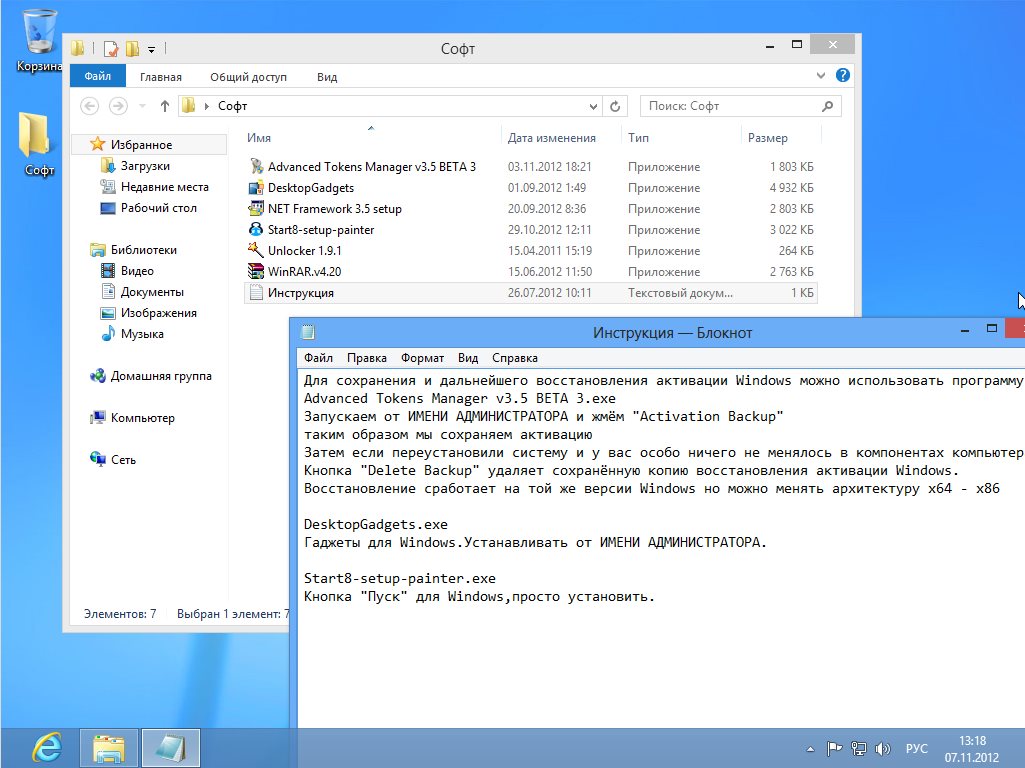
Task: Switch РУС input language indicator
Action: pos(916,749)
